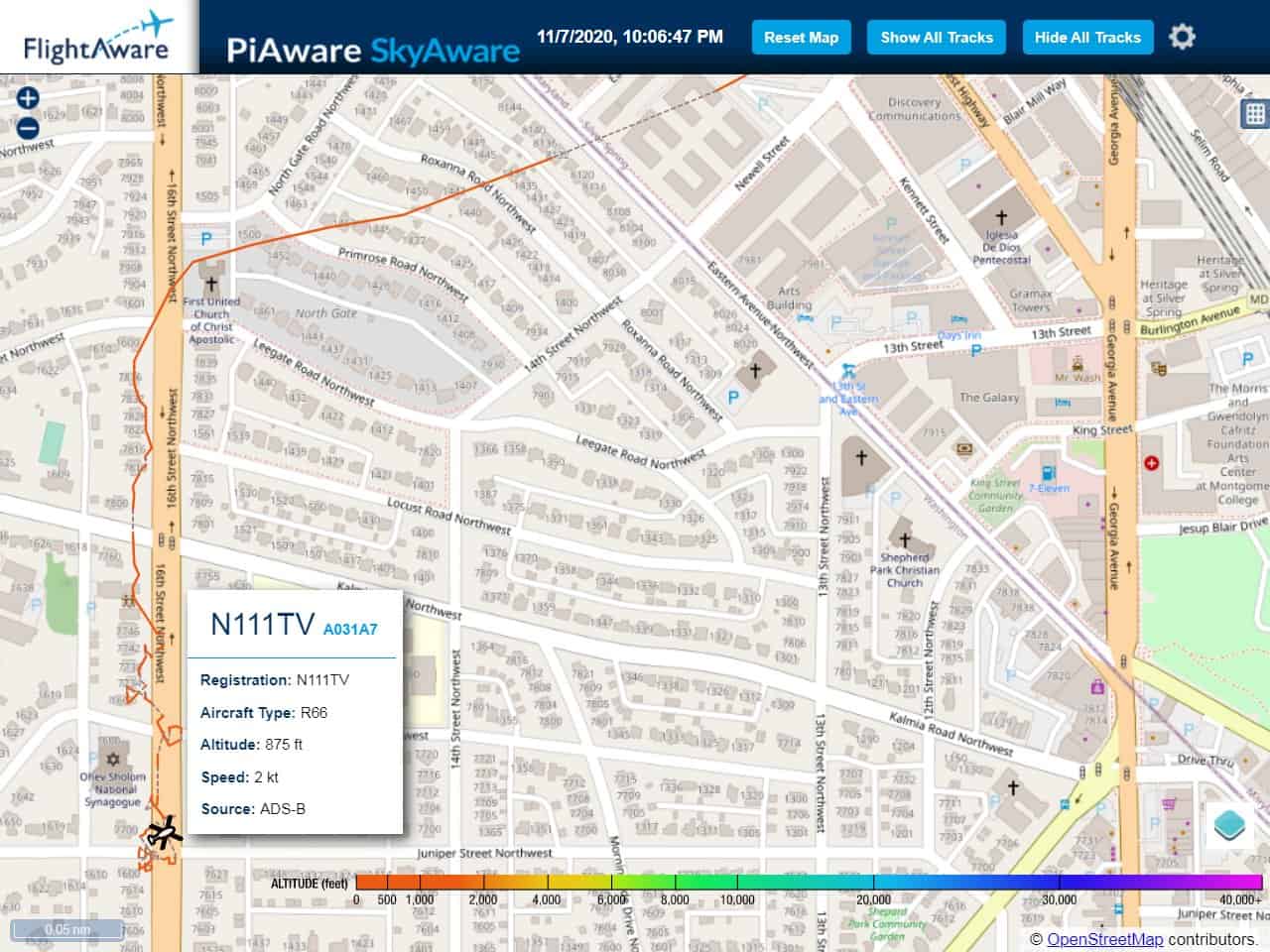Click the Aircraft Type: R66 row

tap(264, 713)
